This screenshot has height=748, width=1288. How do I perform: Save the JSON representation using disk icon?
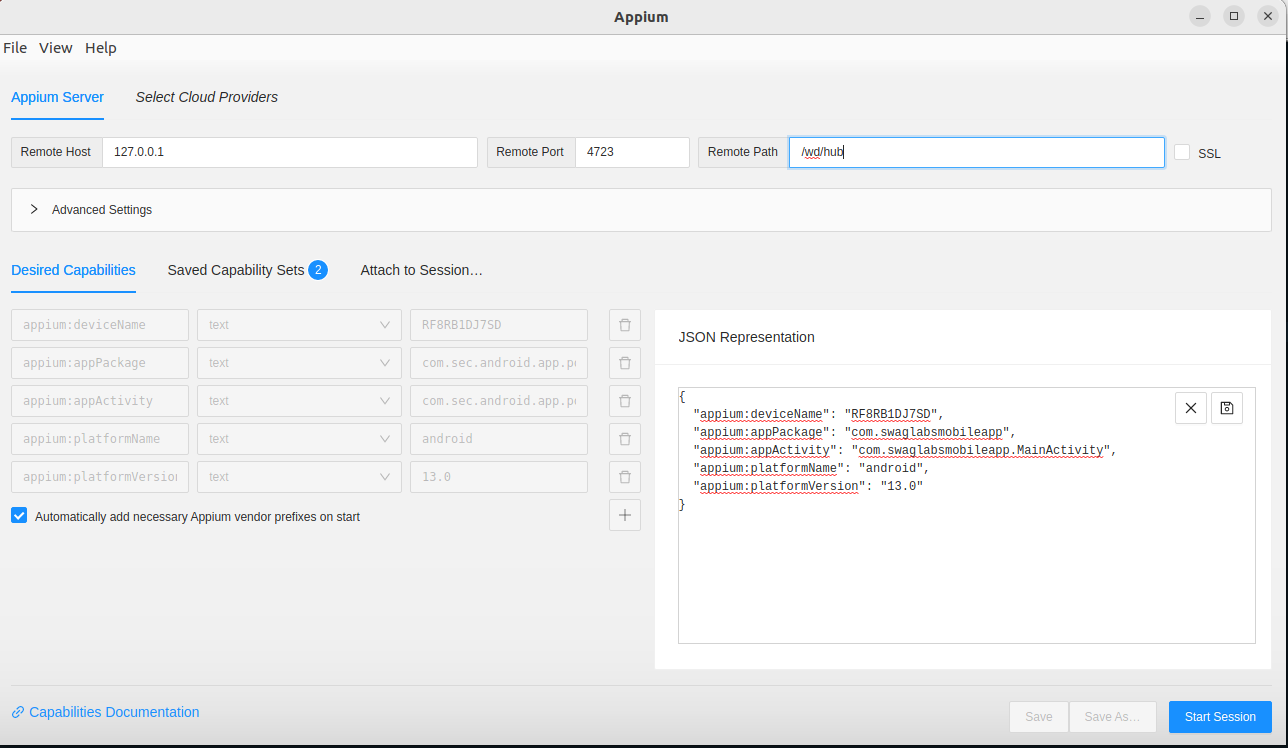click(1227, 408)
